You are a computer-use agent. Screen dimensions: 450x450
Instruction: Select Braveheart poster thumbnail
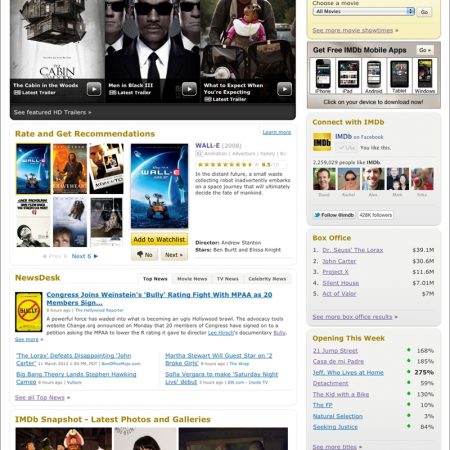tap(70, 169)
